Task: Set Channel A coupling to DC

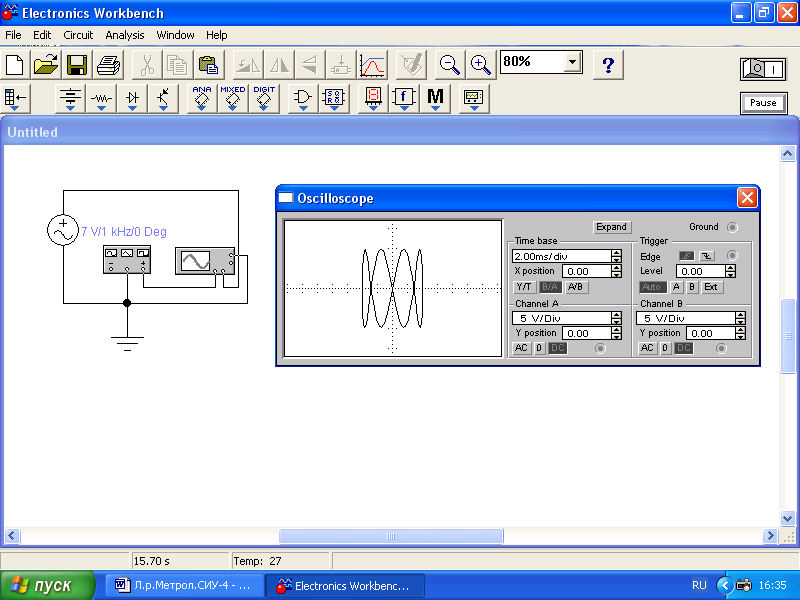Action: click(x=558, y=348)
